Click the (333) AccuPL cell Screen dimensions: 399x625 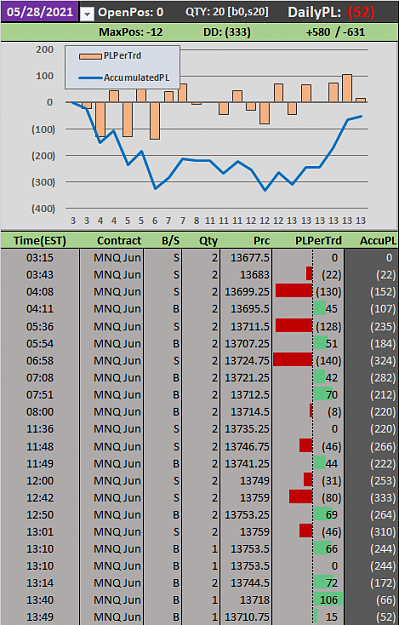pos(371,498)
